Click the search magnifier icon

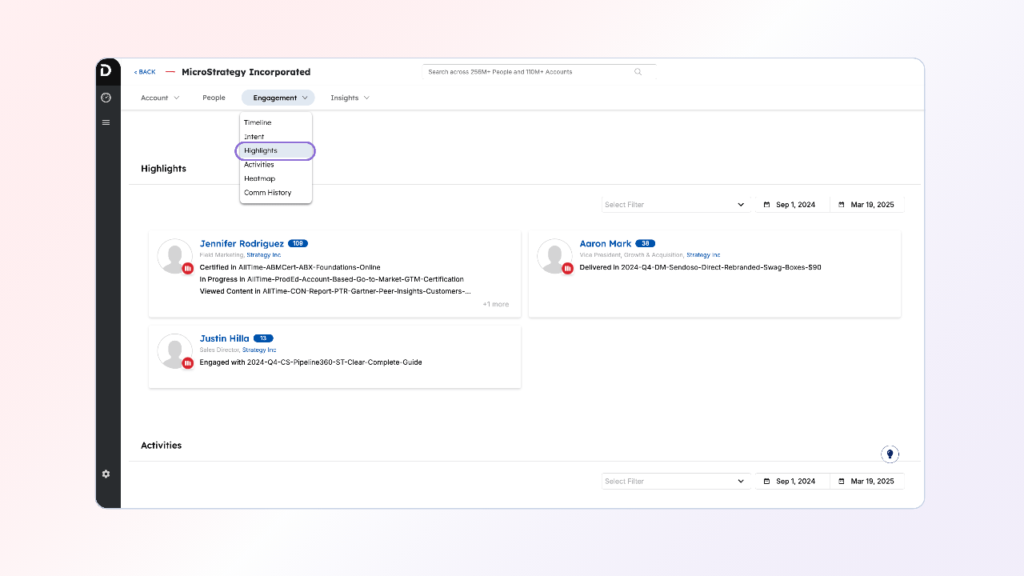click(638, 72)
